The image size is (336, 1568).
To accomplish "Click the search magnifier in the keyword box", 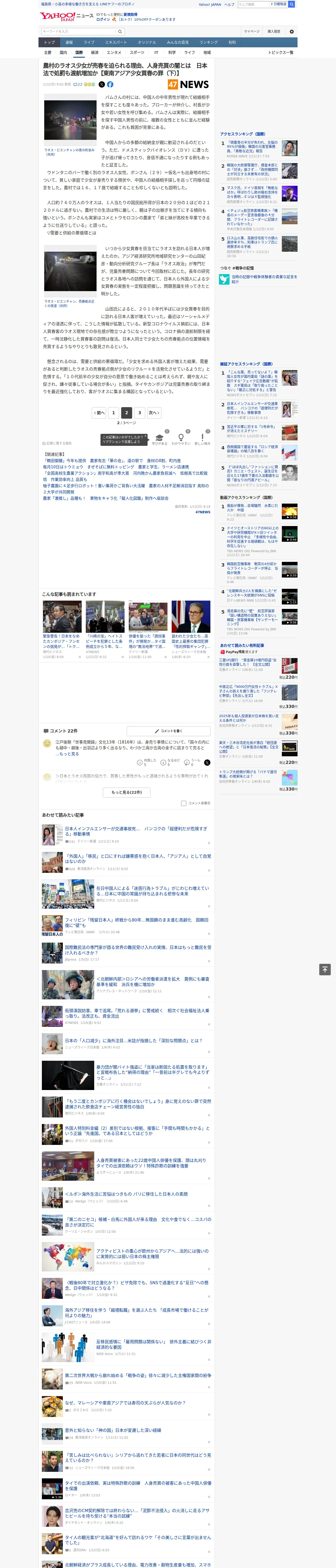I will tap(120, 32).
